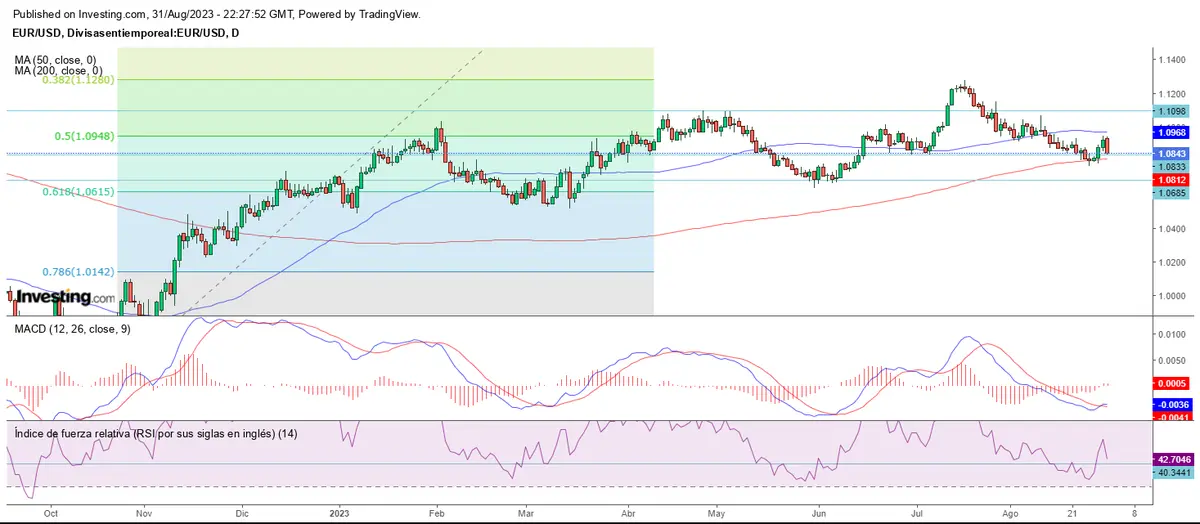Click the 1.1200 price axis value
Screen dimensions: 1200x524
[x=1172, y=95]
